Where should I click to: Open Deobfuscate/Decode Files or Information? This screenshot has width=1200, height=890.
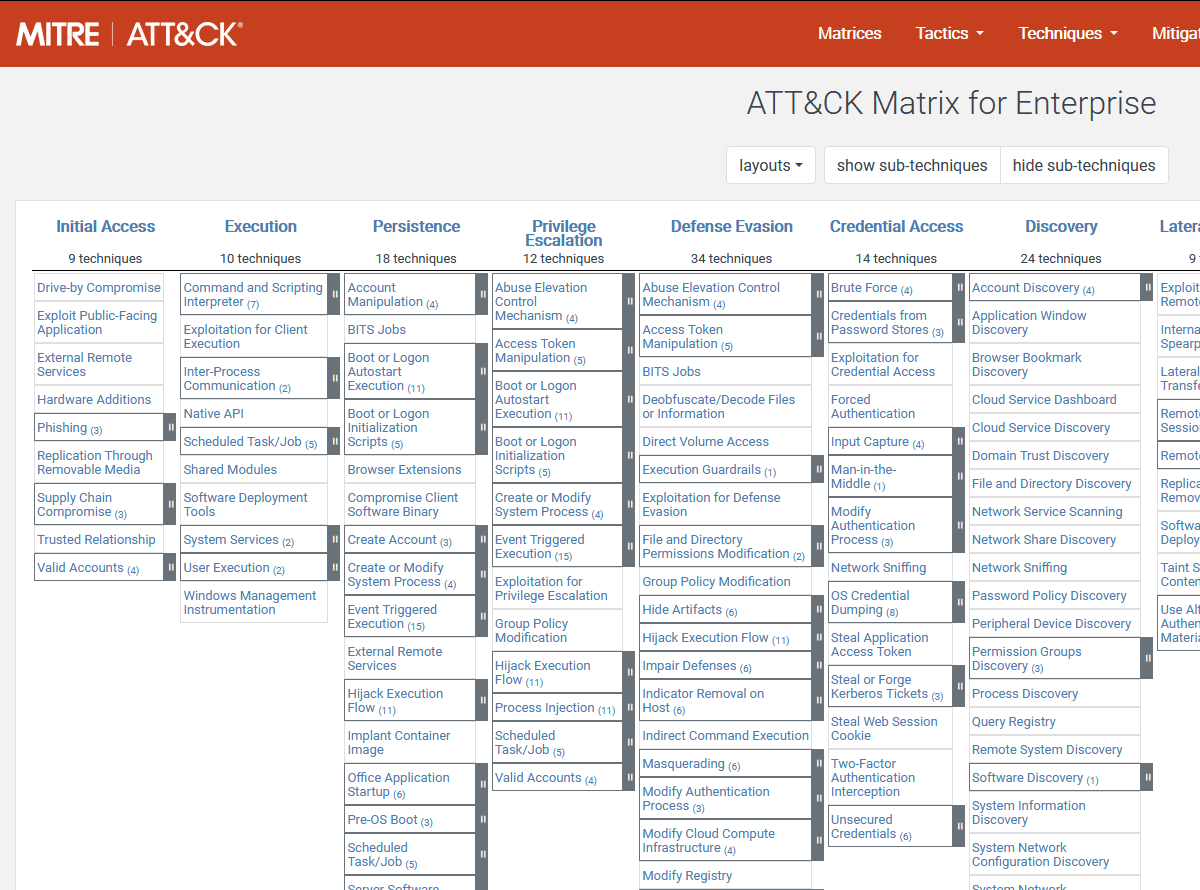(719, 406)
